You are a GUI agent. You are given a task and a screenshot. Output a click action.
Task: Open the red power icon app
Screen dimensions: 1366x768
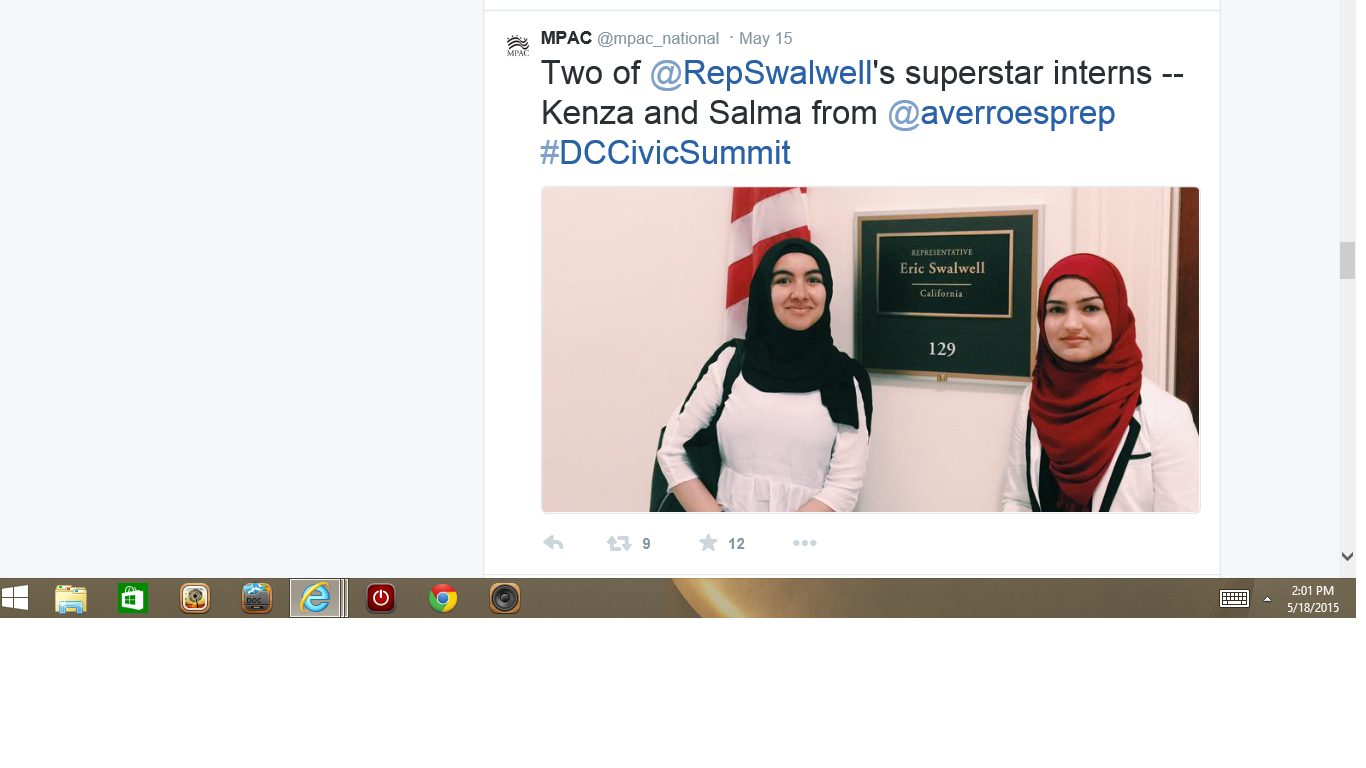coord(380,598)
